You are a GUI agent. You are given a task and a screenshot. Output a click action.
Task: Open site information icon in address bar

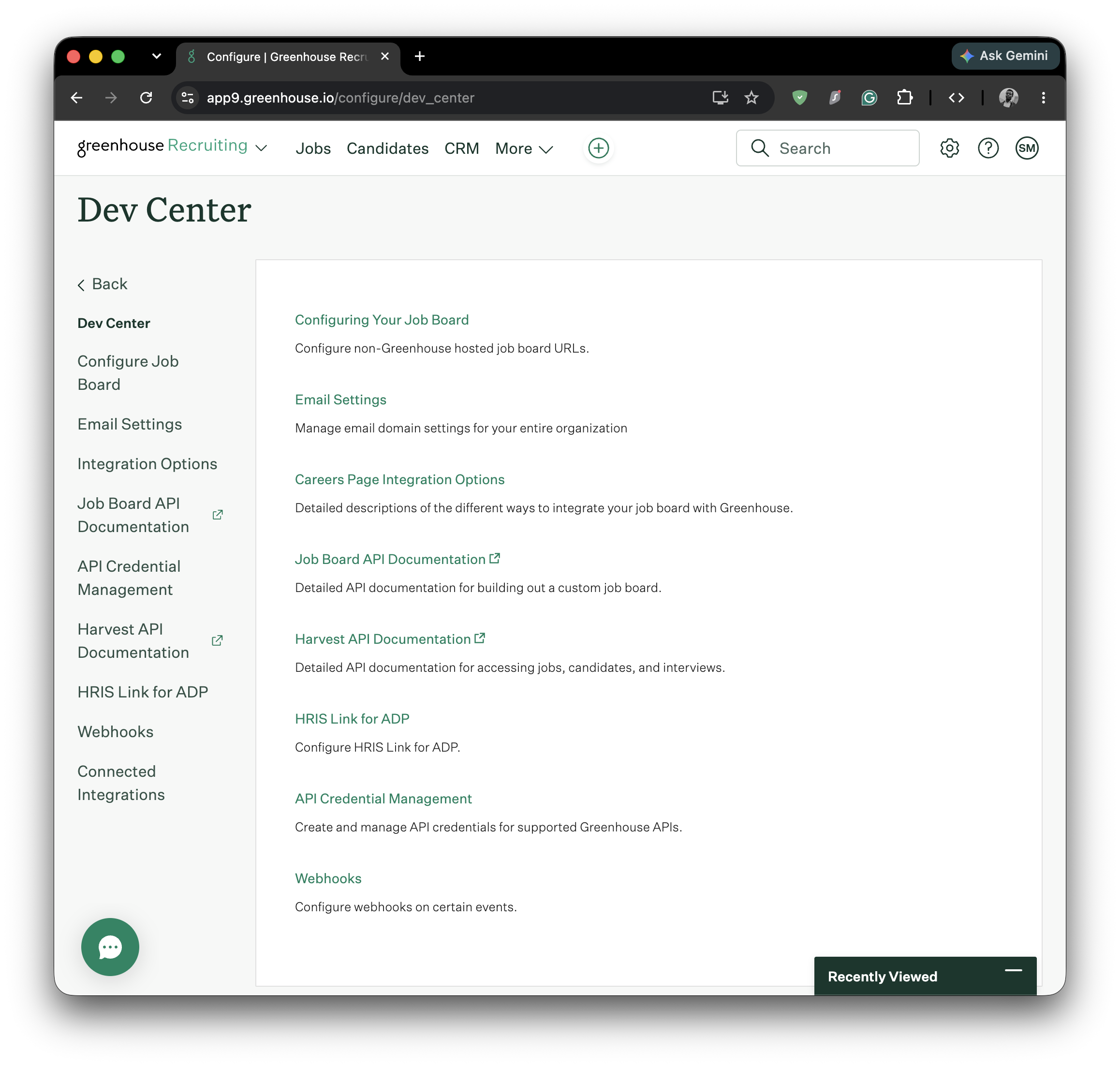pyautogui.click(x=188, y=98)
